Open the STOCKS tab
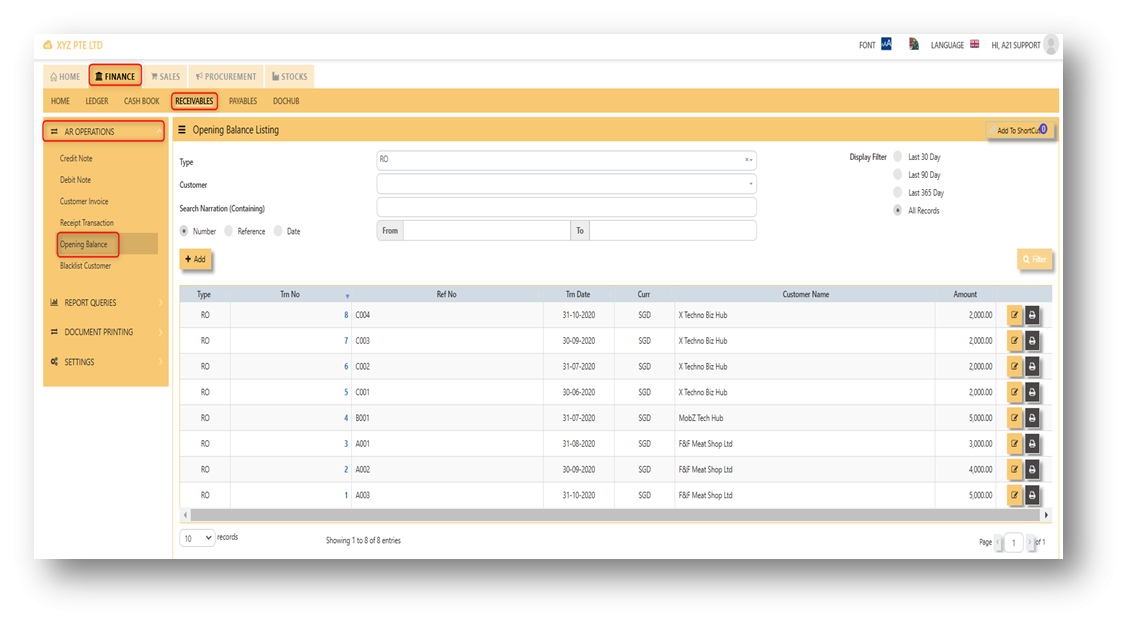 click(289, 76)
